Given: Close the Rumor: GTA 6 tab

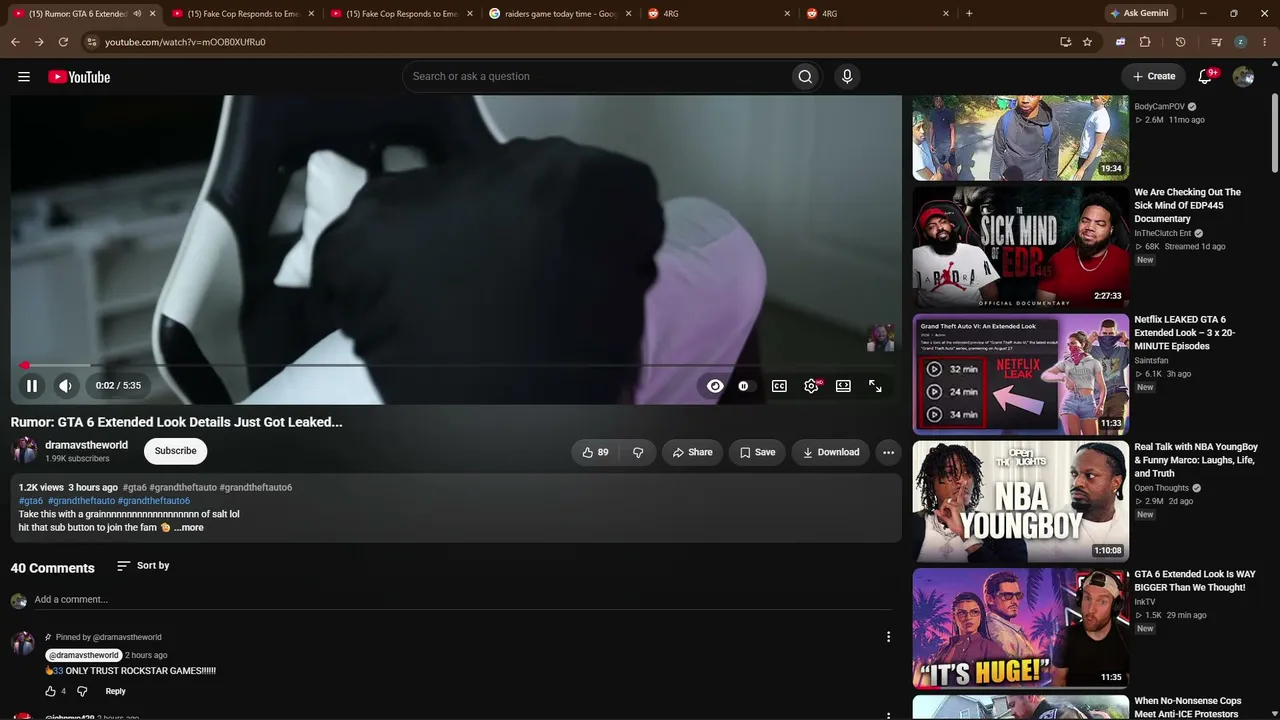Looking at the screenshot, I should 153,14.
